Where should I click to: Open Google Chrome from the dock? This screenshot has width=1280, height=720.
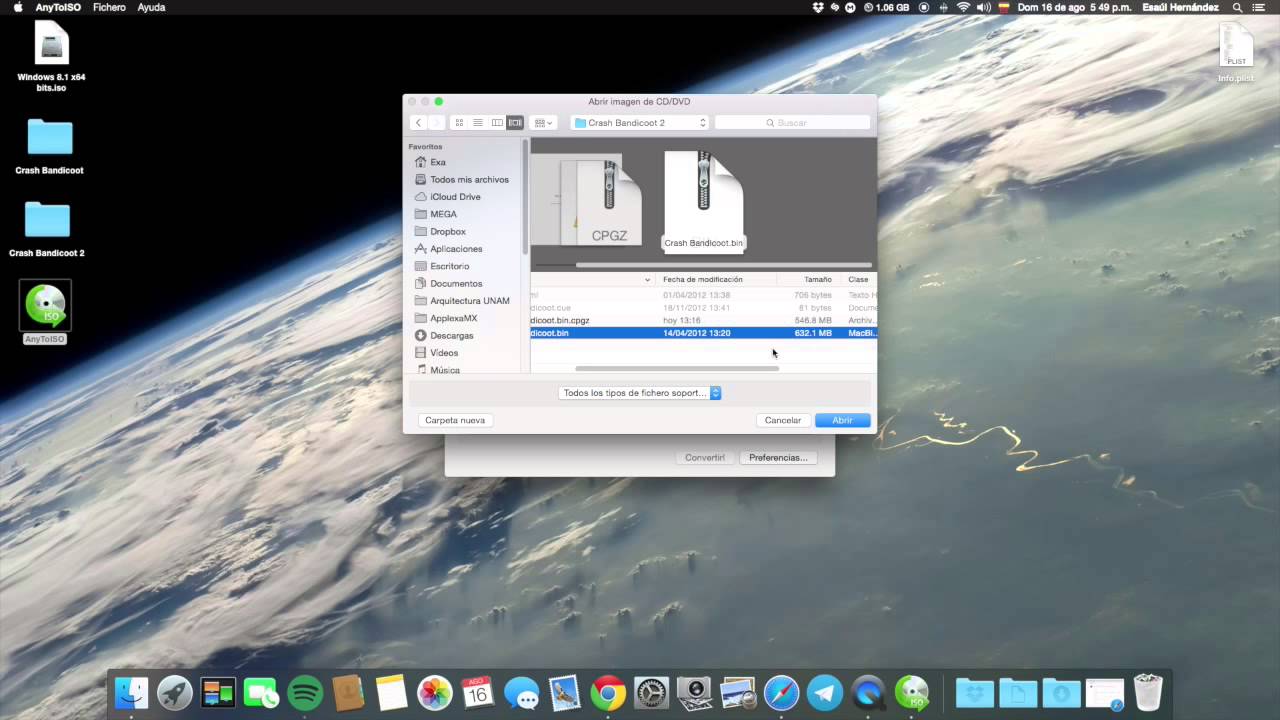(x=608, y=693)
